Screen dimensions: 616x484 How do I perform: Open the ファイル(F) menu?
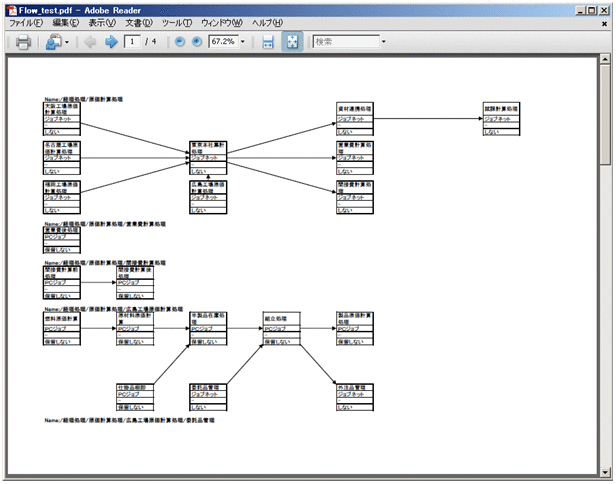(x=26, y=22)
